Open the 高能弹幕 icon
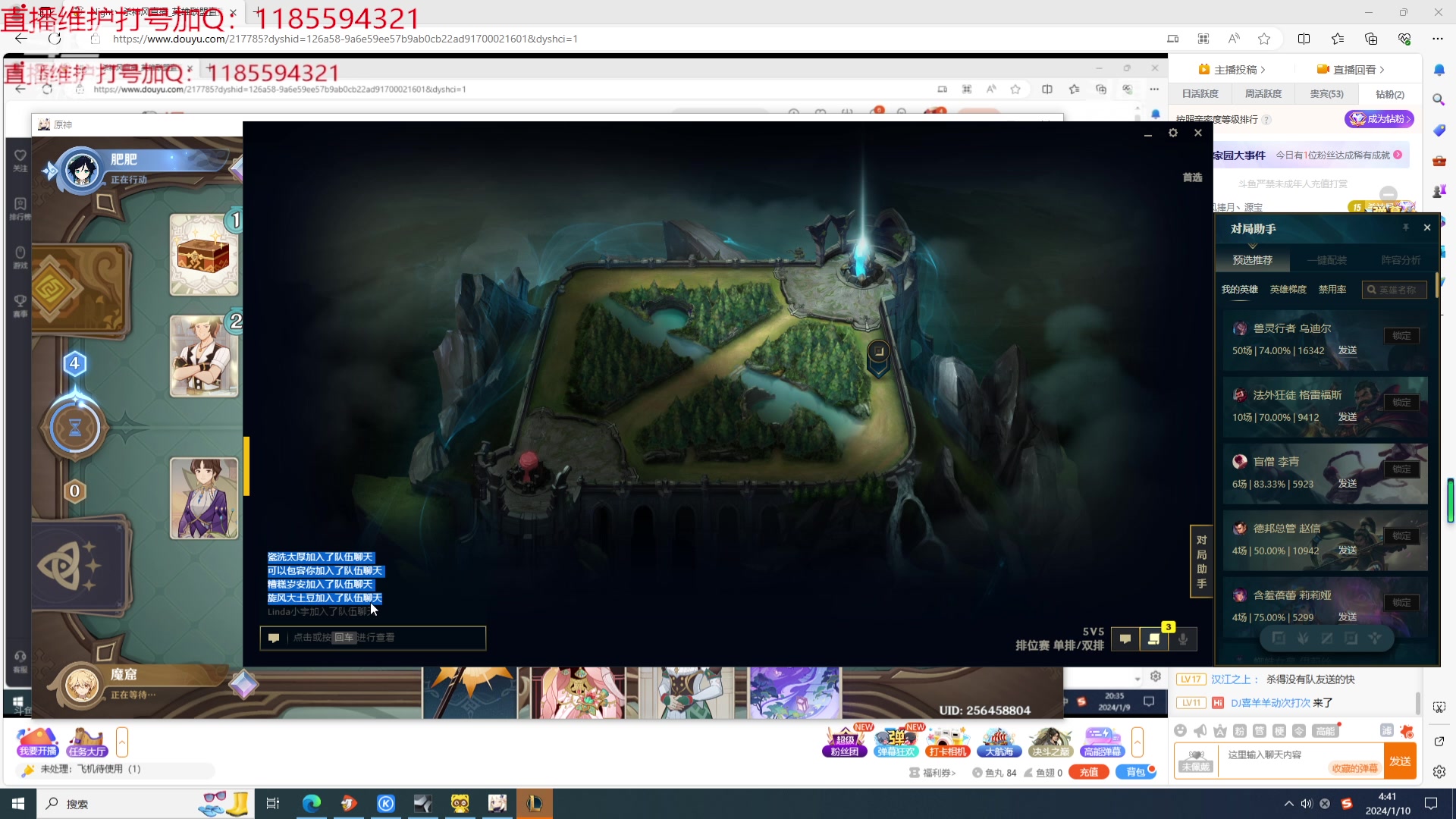Image resolution: width=1456 pixels, height=819 pixels. pyautogui.click(x=1103, y=741)
